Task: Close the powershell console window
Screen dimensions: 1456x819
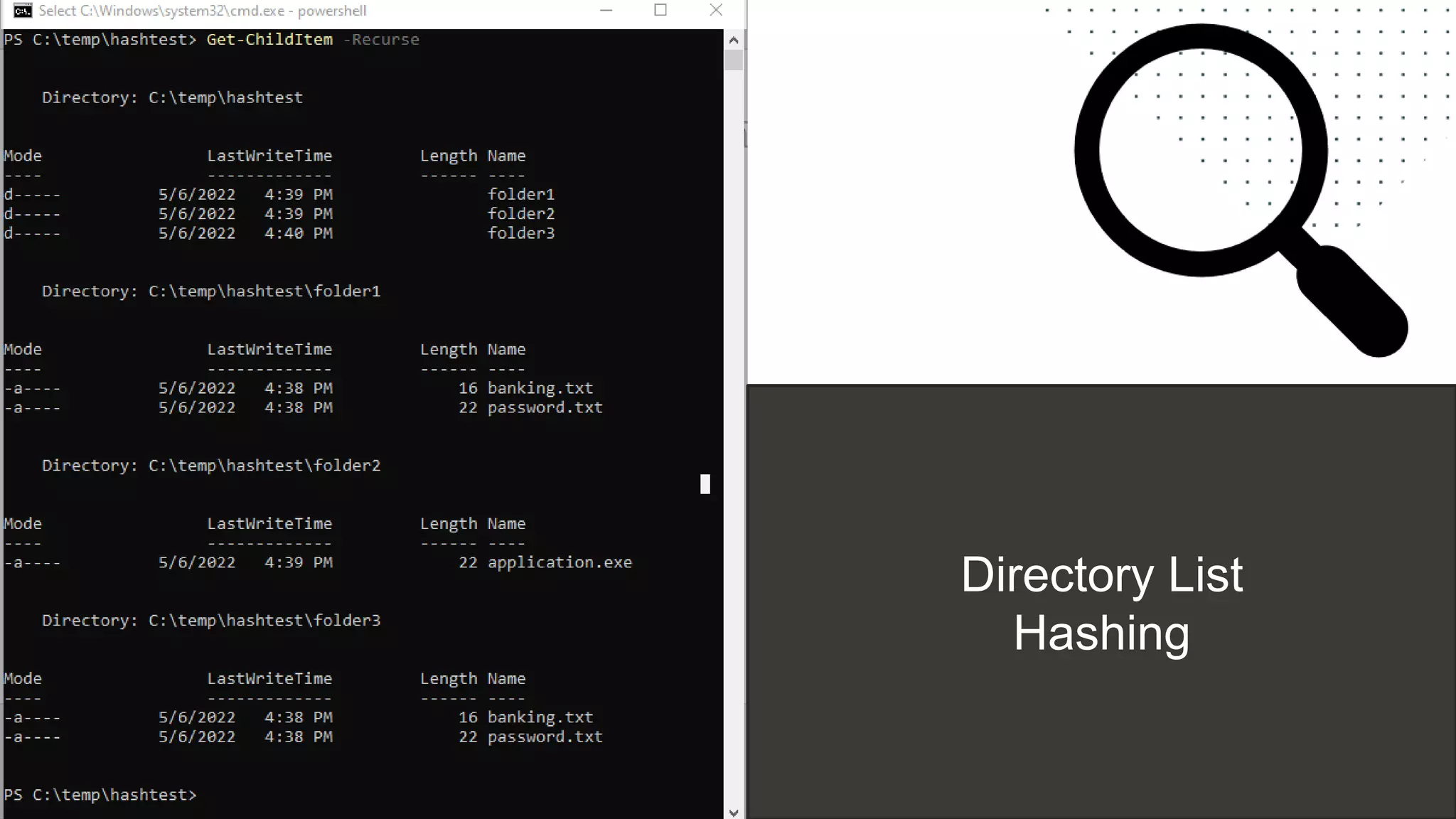Action: point(716,11)
